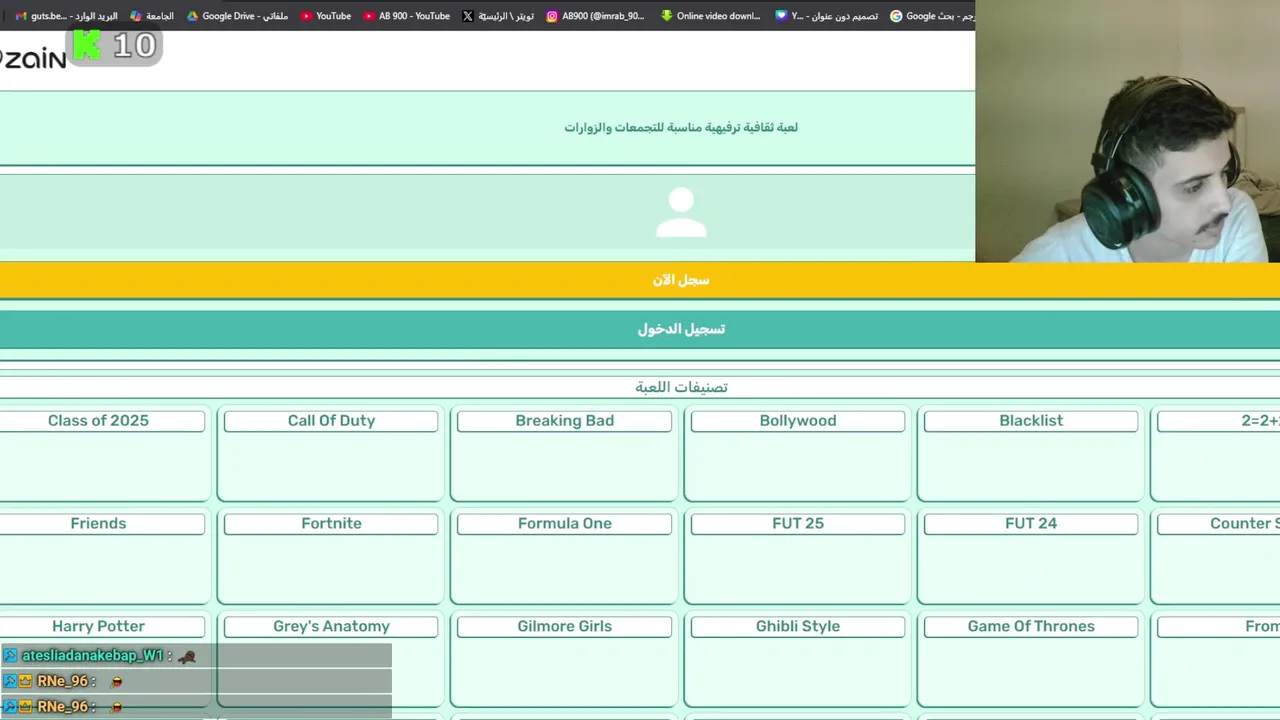Image resolution: width=1280 pixels, height=720 pixels.
Task: Open the Online video downloader bookmark
Action: (710, 16)
